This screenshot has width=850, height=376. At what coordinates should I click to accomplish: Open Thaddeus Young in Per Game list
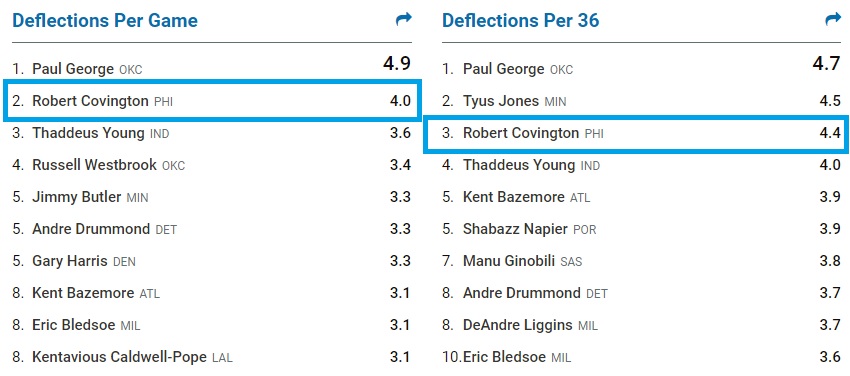(x=88, y=133)
